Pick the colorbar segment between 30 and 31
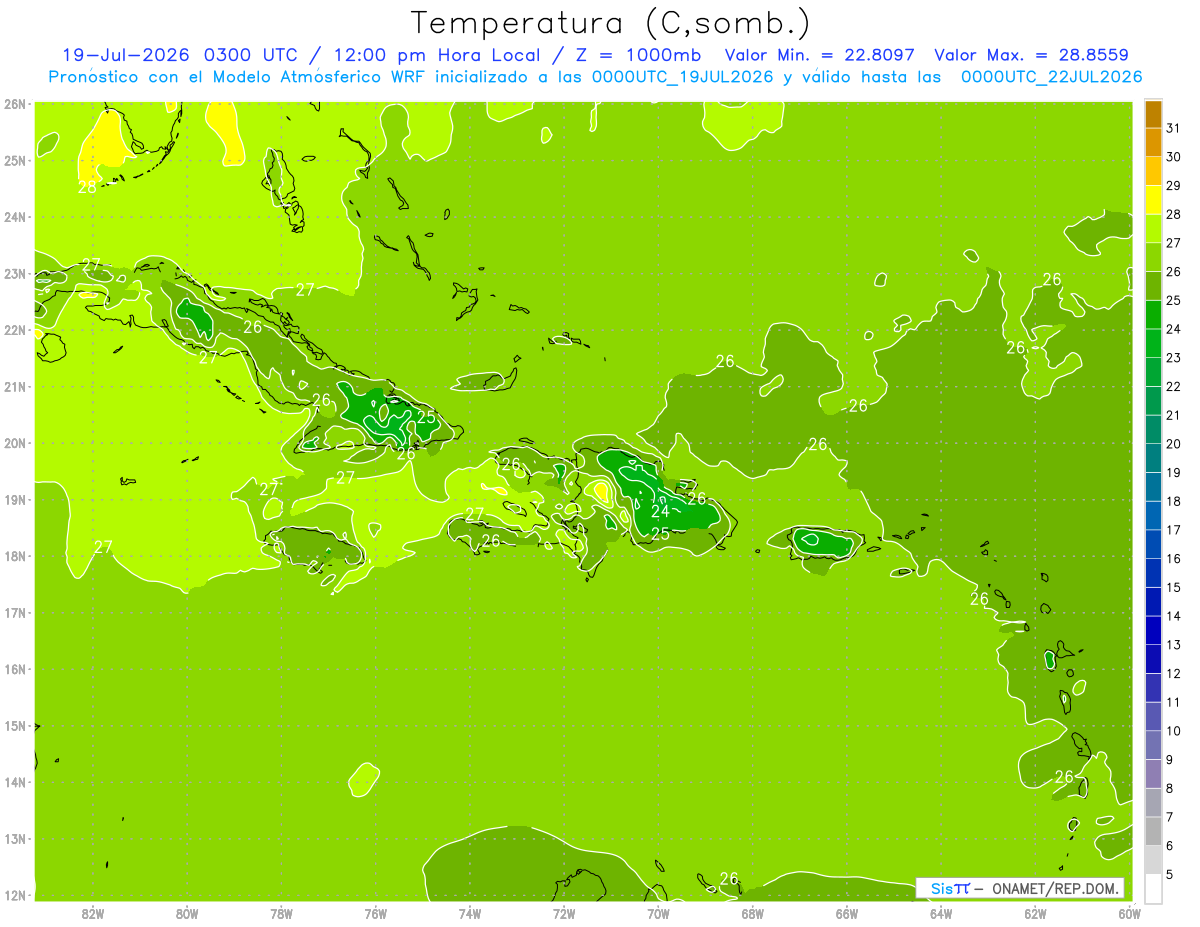 (1153, 142)
